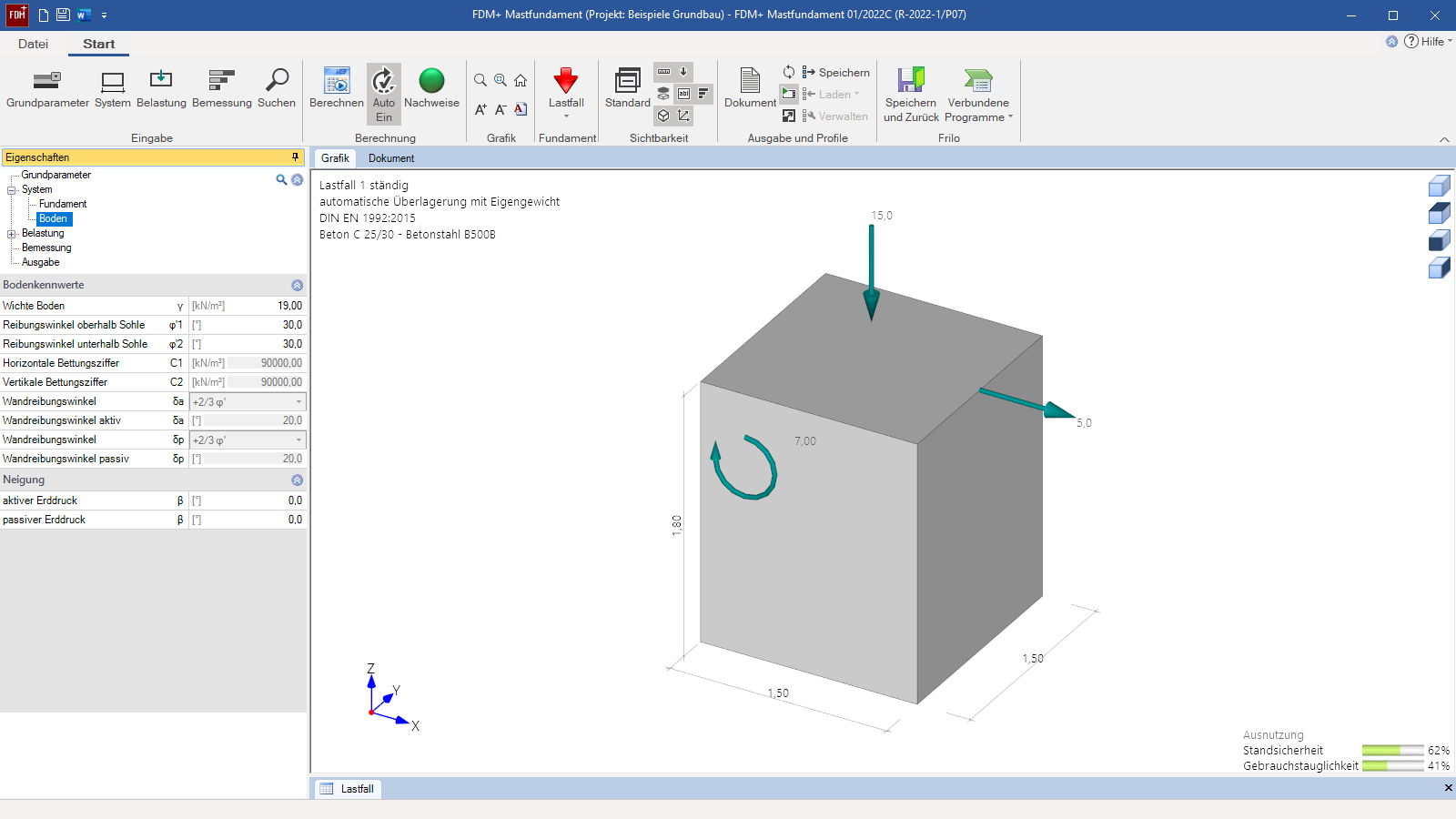1456x819 pixels.
Task: Open the Bemessung ribbon tool
Action: 221,89
